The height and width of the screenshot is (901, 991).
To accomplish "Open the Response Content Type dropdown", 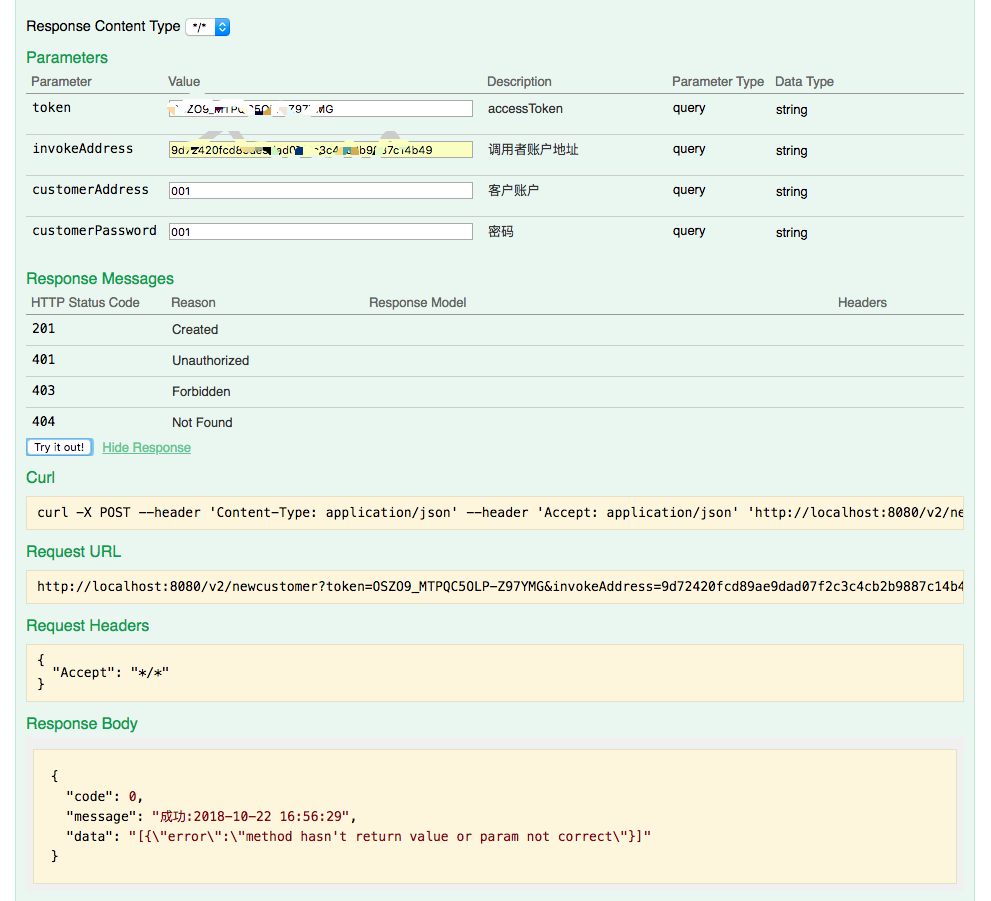I will pos(207,27).
